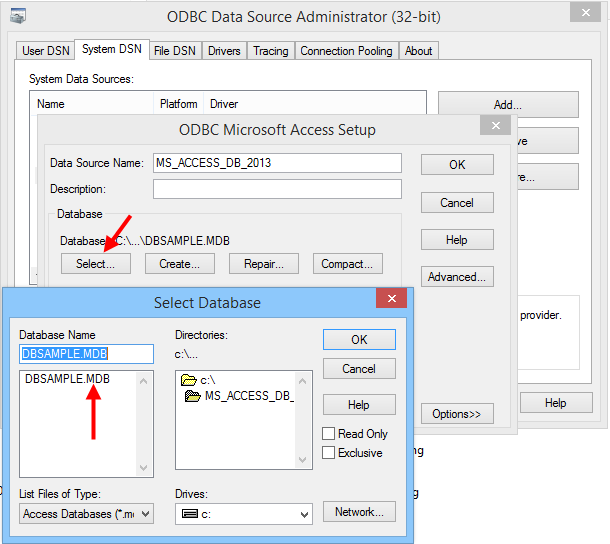Click the Repair... button

[264, 264]
